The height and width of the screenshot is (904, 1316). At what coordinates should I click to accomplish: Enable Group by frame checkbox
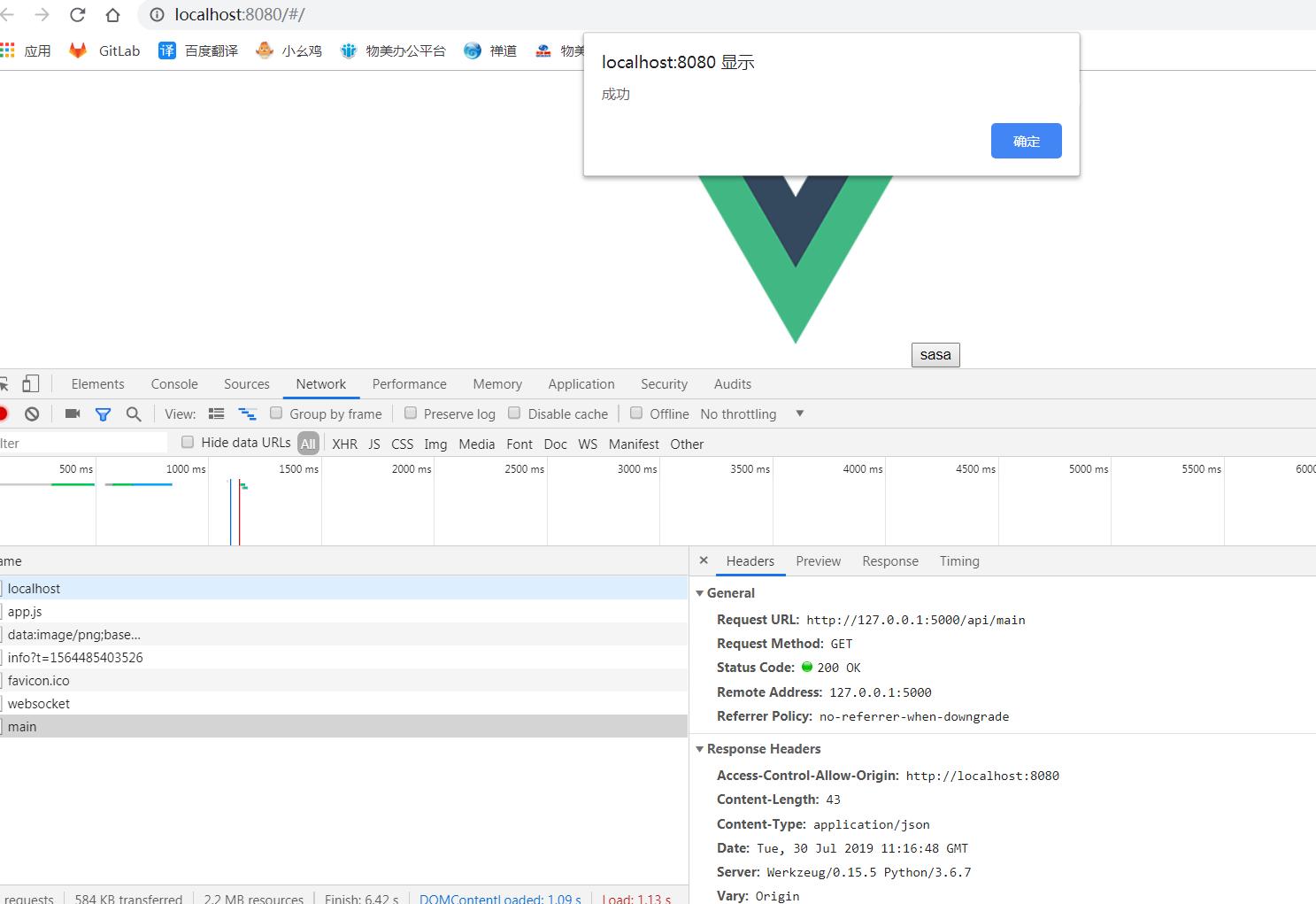[276, 413]
